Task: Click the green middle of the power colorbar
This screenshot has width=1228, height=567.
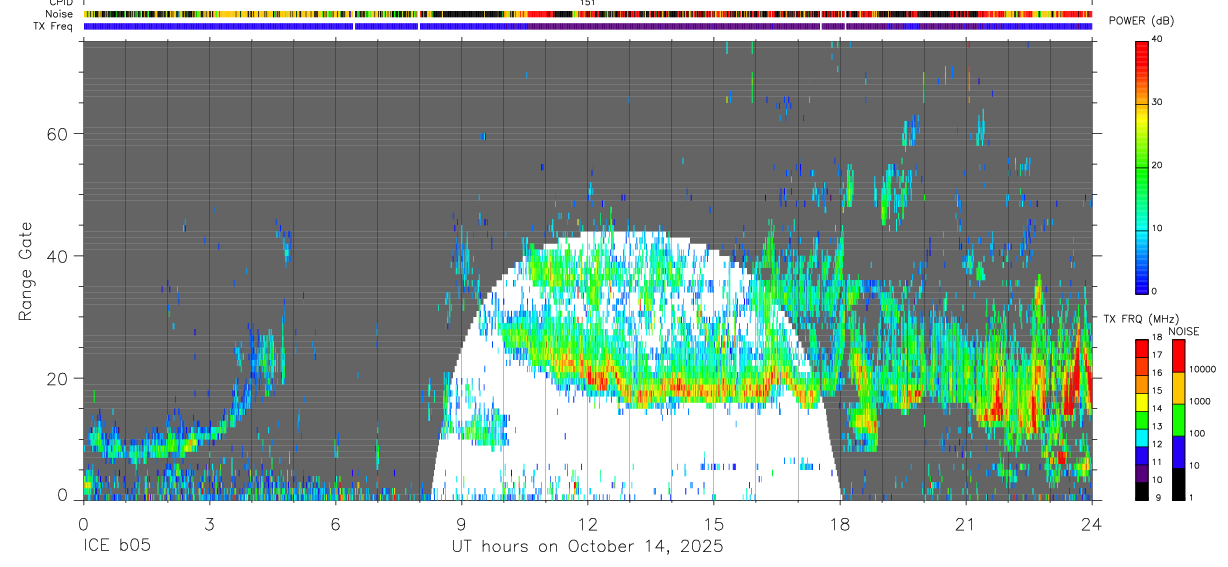Action: (x=1141, y=165)
